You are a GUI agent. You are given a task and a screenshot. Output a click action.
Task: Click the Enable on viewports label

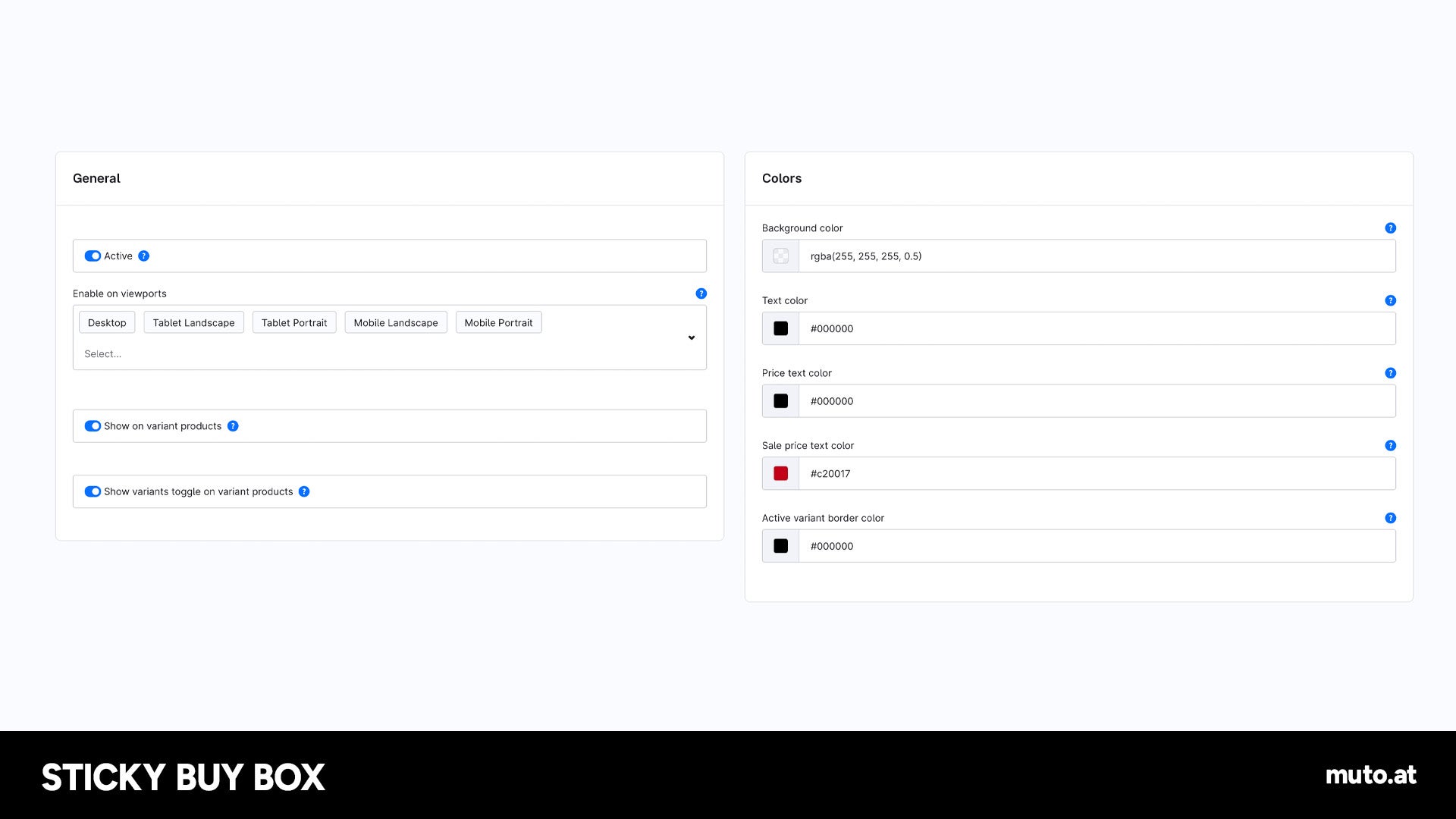(120, 293)
